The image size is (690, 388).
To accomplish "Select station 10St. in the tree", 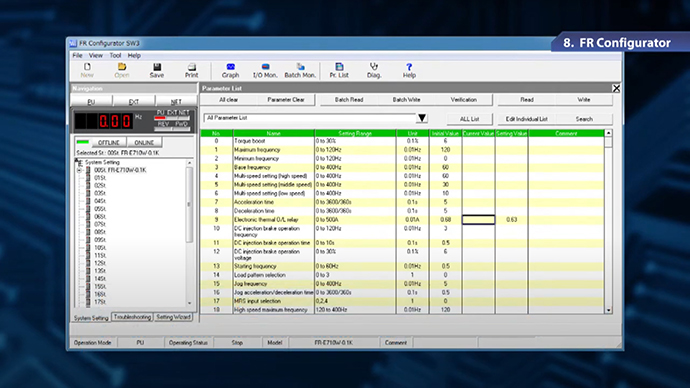I will click(x=100, y=248).
